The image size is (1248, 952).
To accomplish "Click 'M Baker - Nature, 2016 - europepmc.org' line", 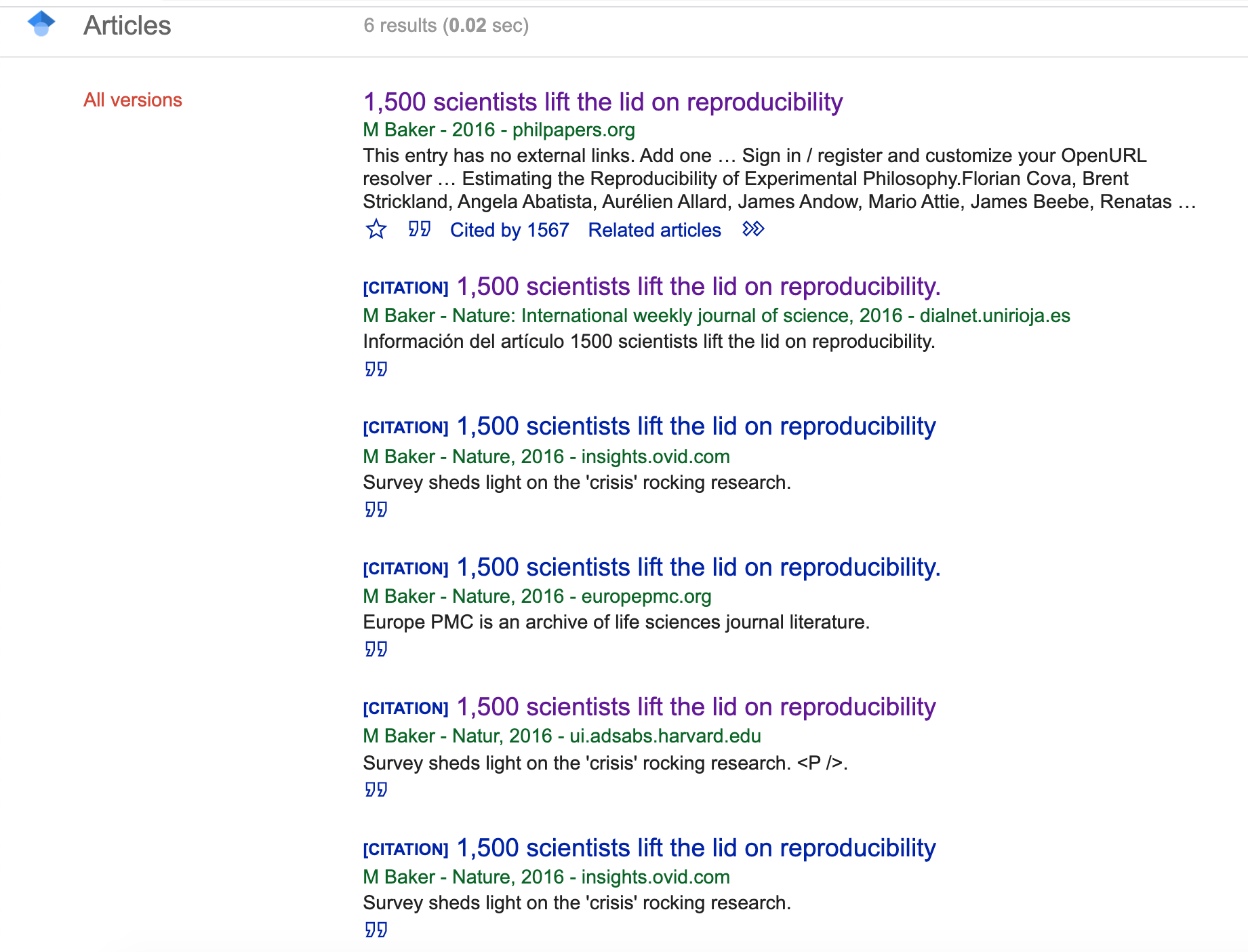I will 537,596.
